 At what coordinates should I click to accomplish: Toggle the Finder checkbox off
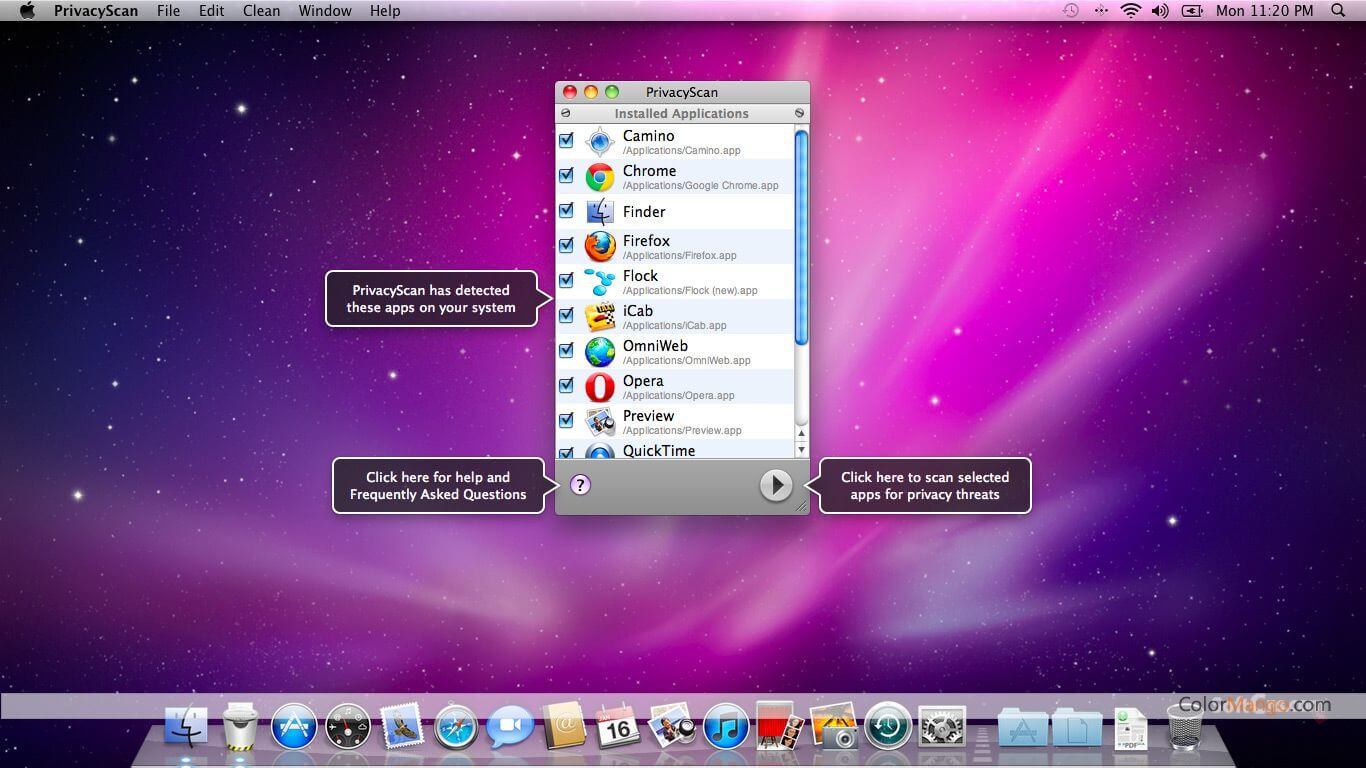[x=566, y=211]
